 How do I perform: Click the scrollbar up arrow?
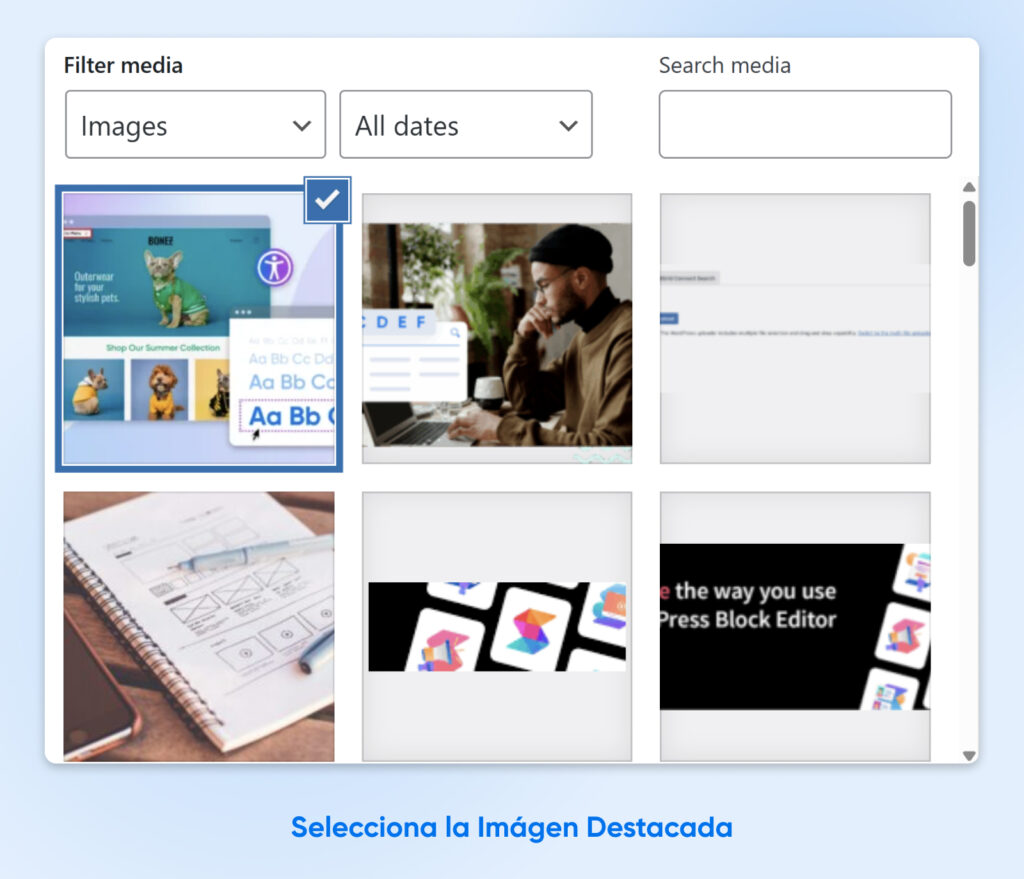click(x=967, y=186)
